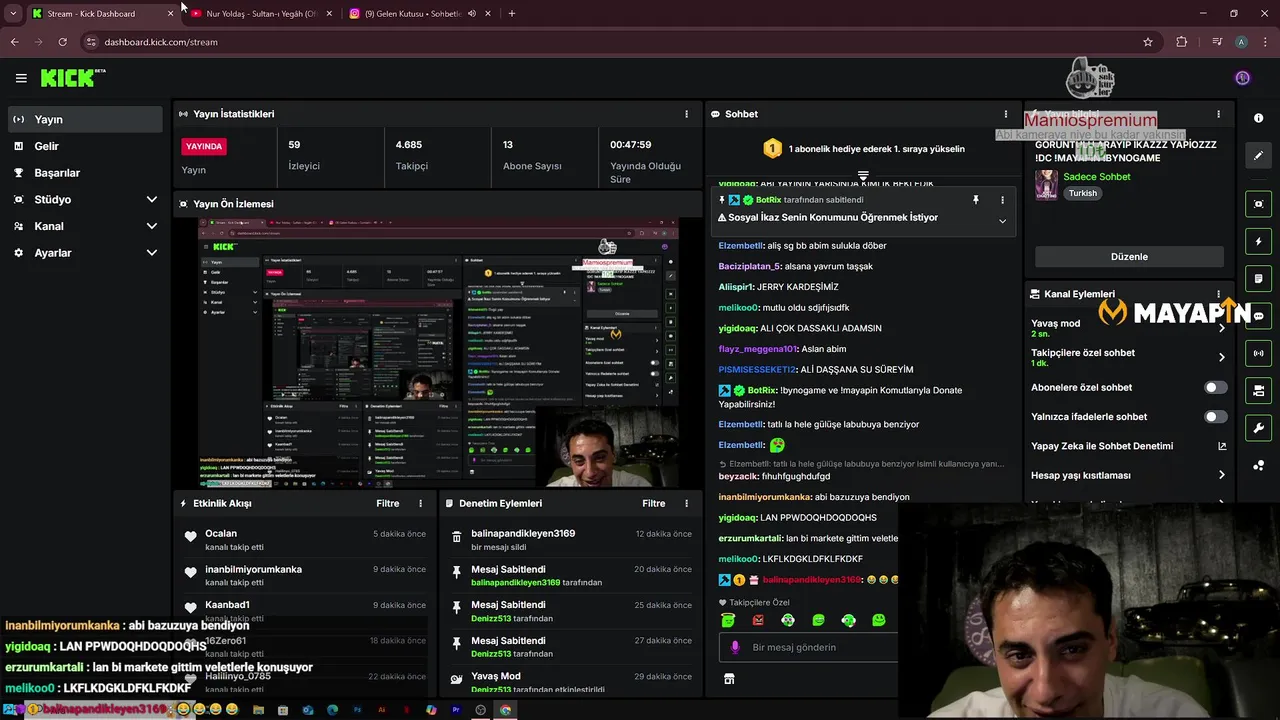Click the Turkish language tag
Image resolution: width=1280 pixels, height=720 pixels.
[x=1083, y=193]
